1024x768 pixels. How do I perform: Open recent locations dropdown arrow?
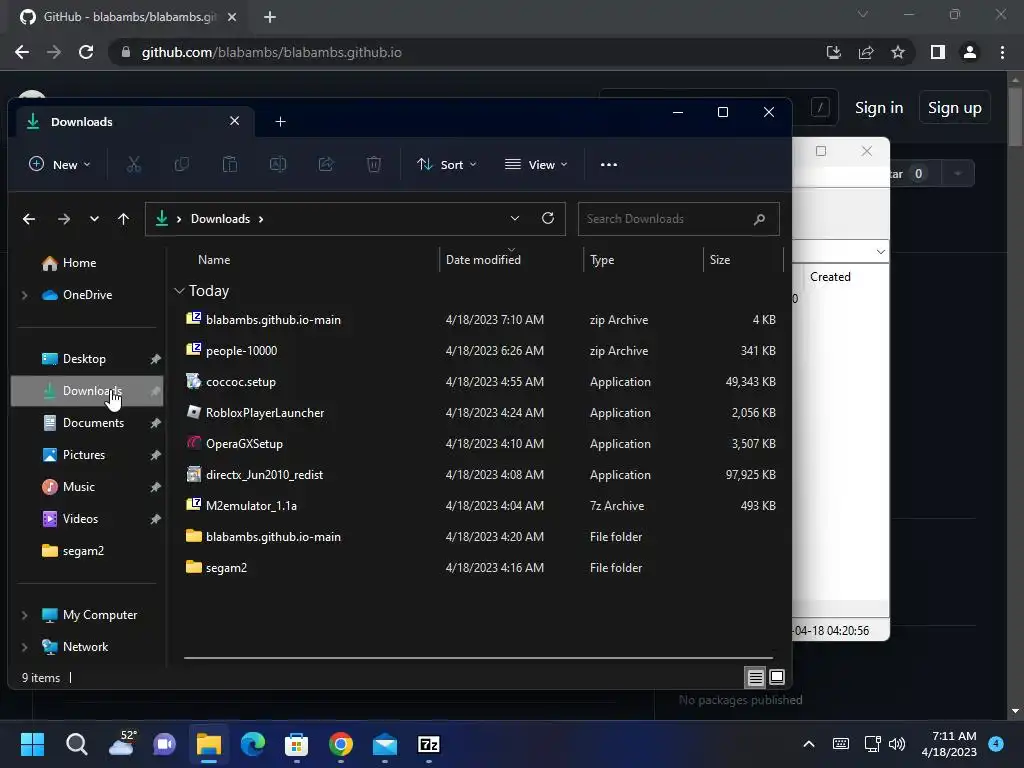point(94,219)
